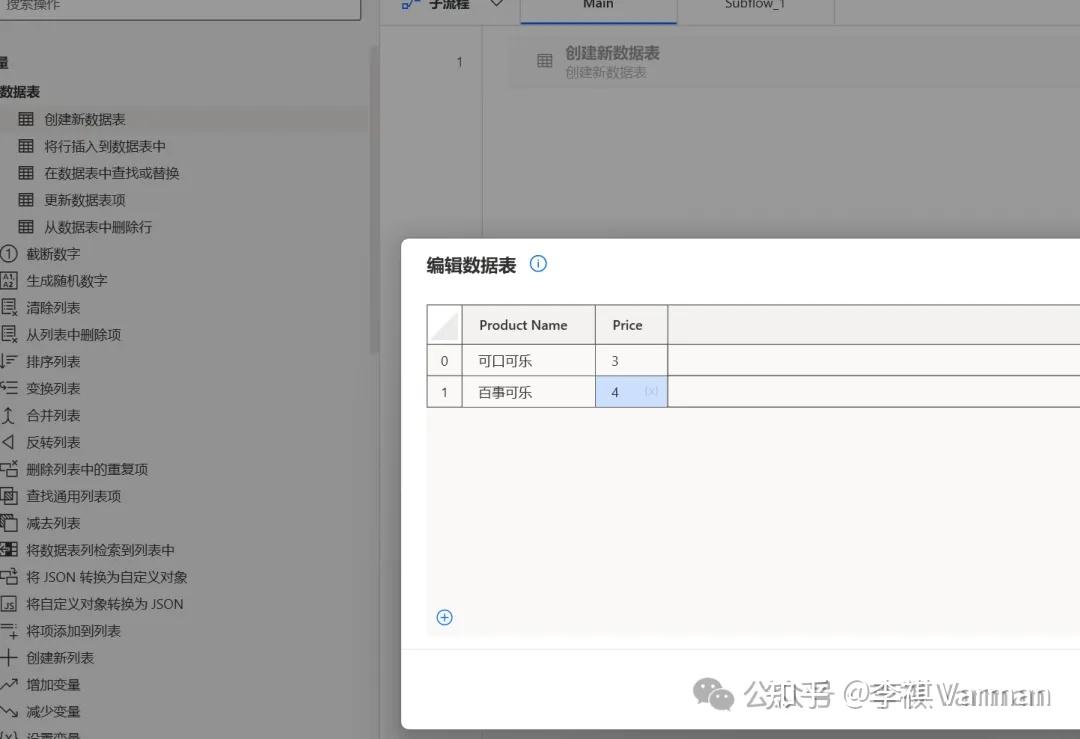Select the header checkbox of the datatable
The image size is (1080, 739).
click(443, 324)
